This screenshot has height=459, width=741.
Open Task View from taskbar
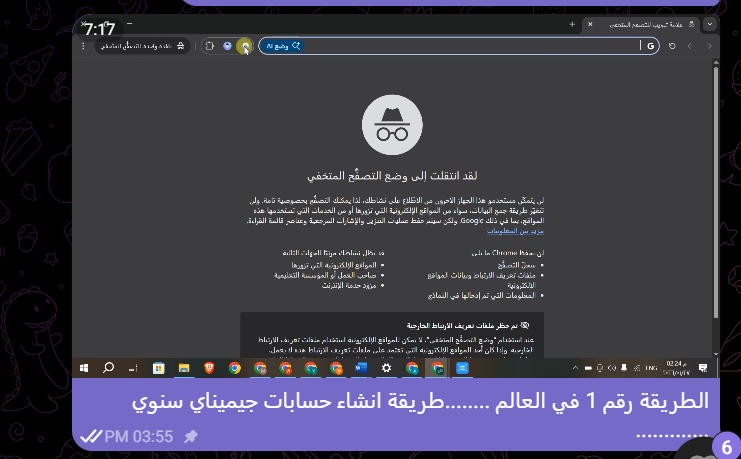pos(133,368)
